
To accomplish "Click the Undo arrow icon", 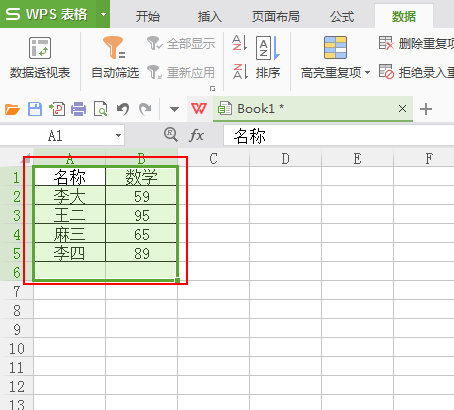I will [123, 109].
